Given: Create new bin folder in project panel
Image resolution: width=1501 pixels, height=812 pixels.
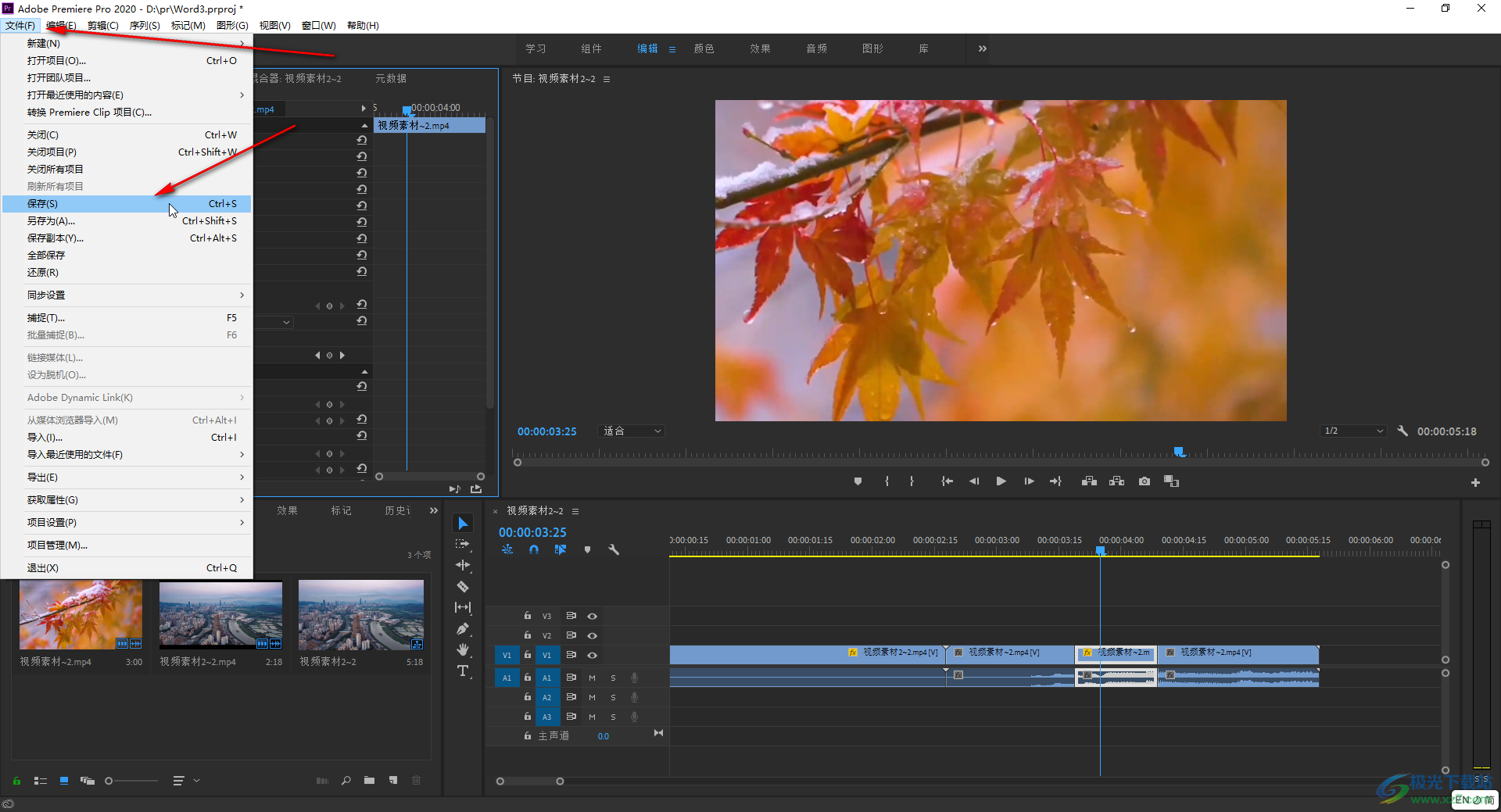Looking at the screenshot, I should click(x=369, y=780).
